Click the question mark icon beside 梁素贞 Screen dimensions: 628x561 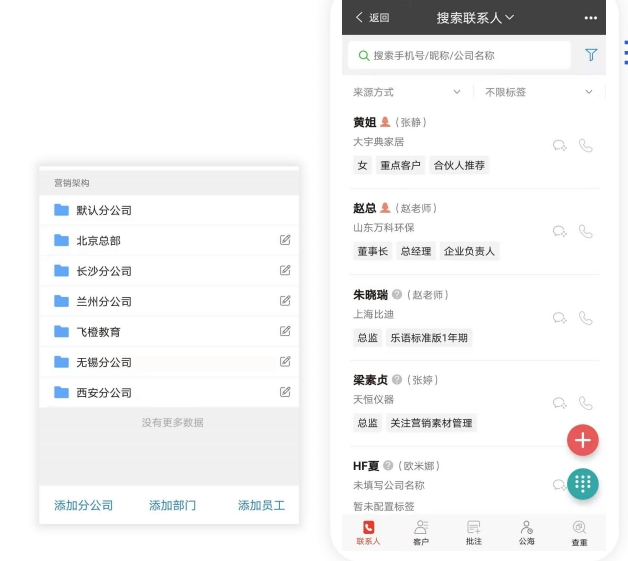[x=397, y=379]
